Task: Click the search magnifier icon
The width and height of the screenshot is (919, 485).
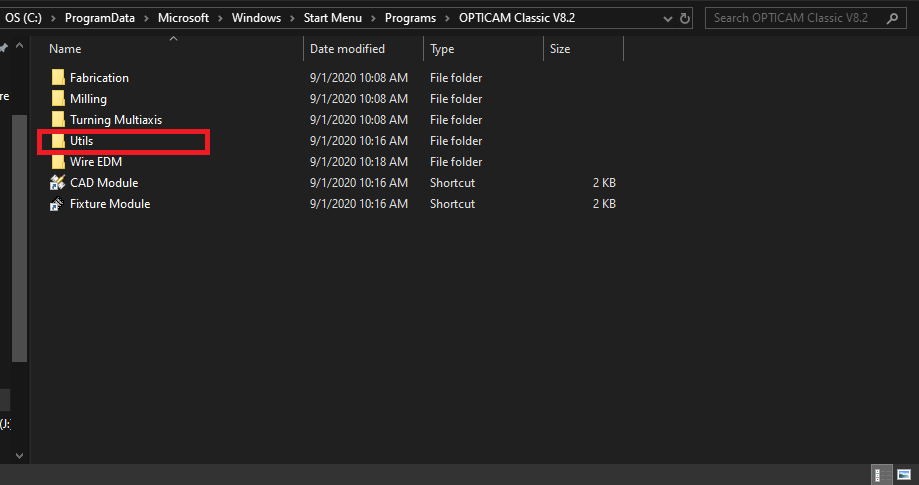Action: point(892,18)
